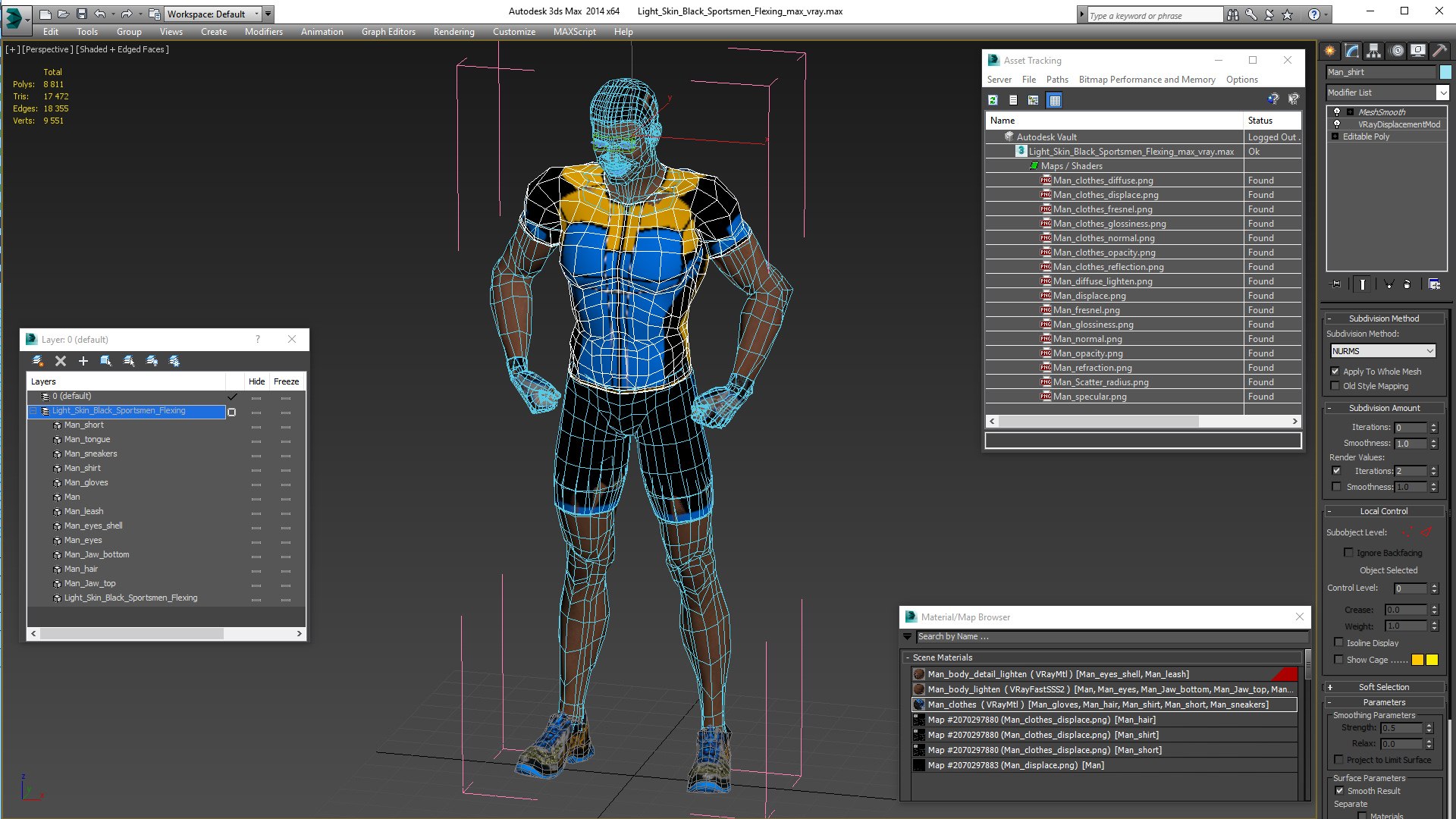Image resolution: width=1456 pixels, height=819 pixels.
Task: Open the Display command panel tab
Action: coord(1417,51)
